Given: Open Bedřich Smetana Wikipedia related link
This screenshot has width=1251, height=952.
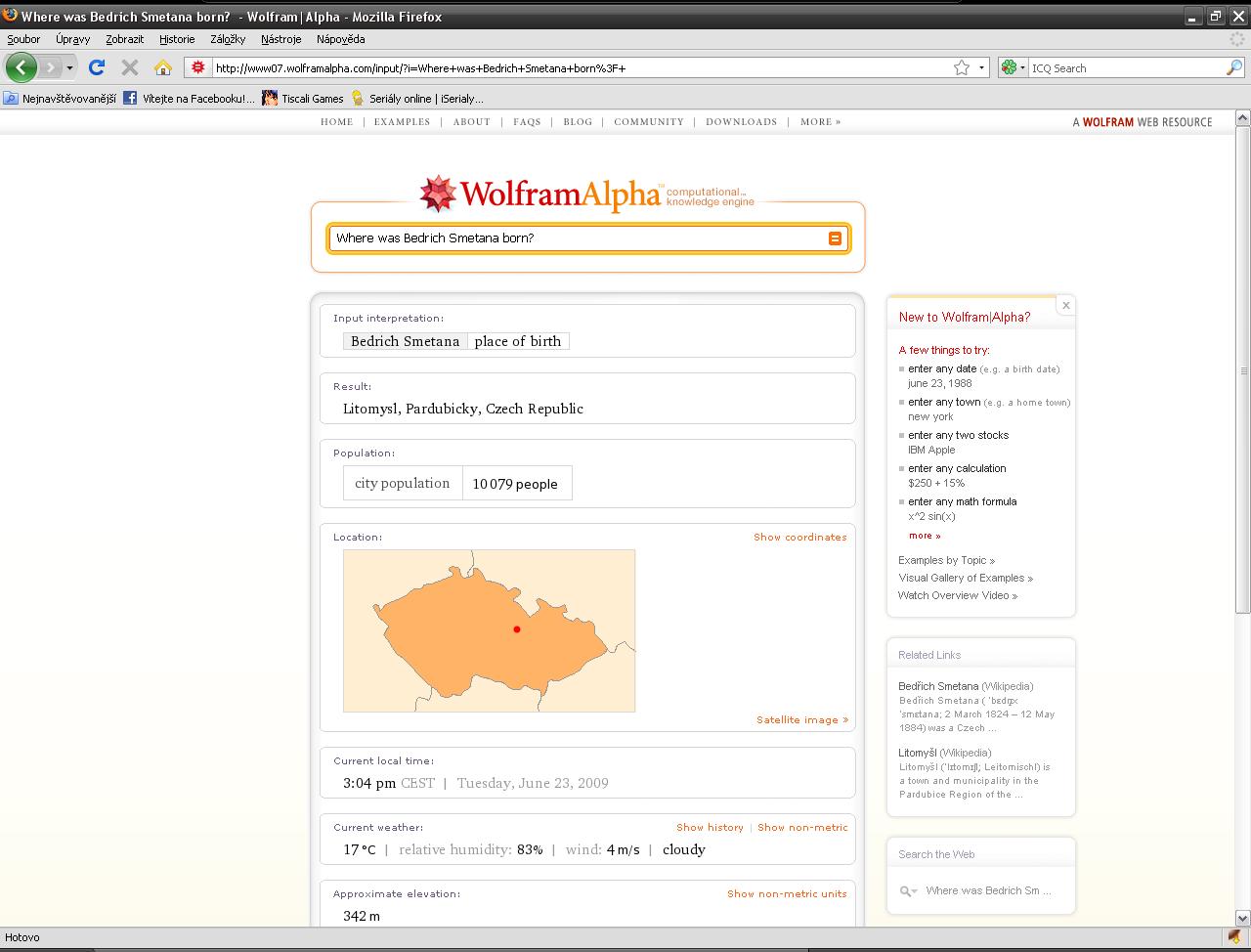Looking at the screenshot, I should pos(966,686).
